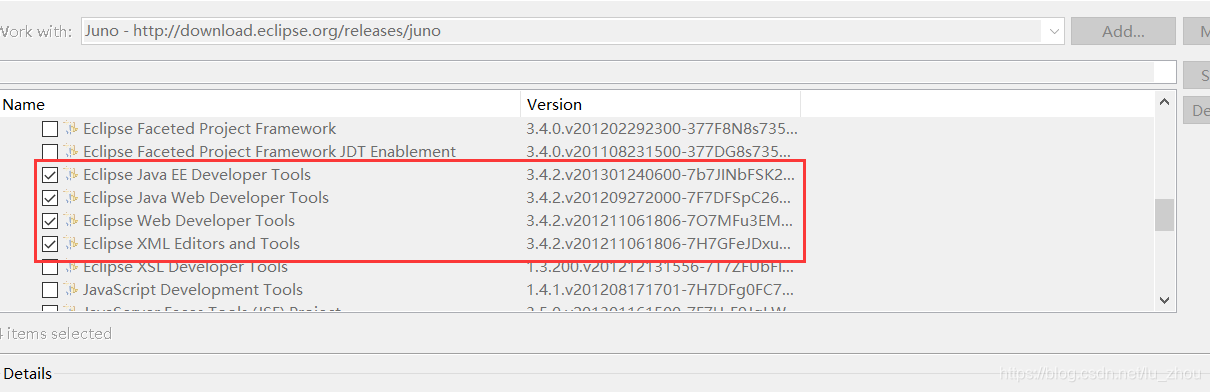Click the Eclipse Java EE Developer Tools icon

[x=71, y=174]
